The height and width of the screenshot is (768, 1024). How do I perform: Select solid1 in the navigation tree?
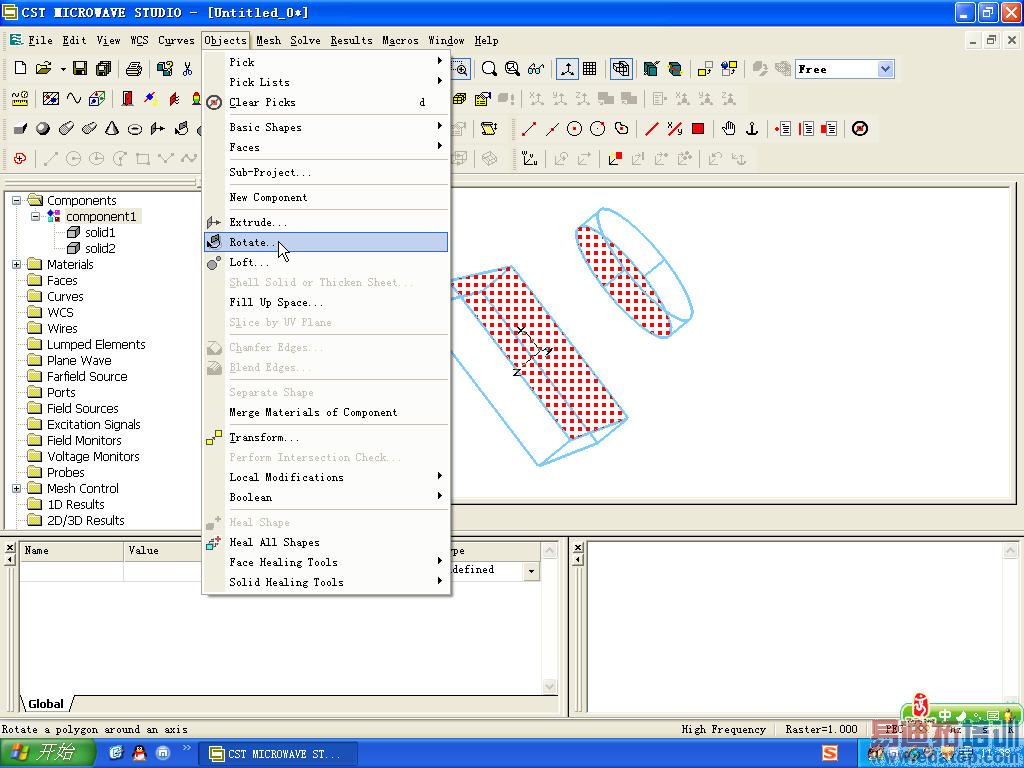point(100,232)
